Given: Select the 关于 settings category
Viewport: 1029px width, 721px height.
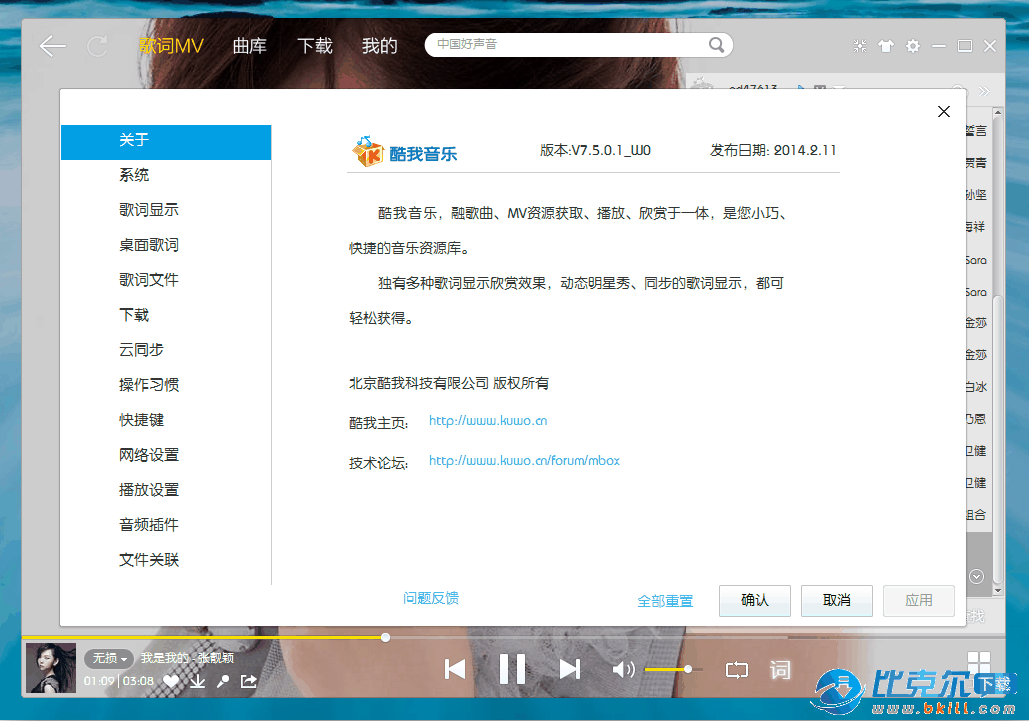Looking at the screenshot, I should [166, 142].
